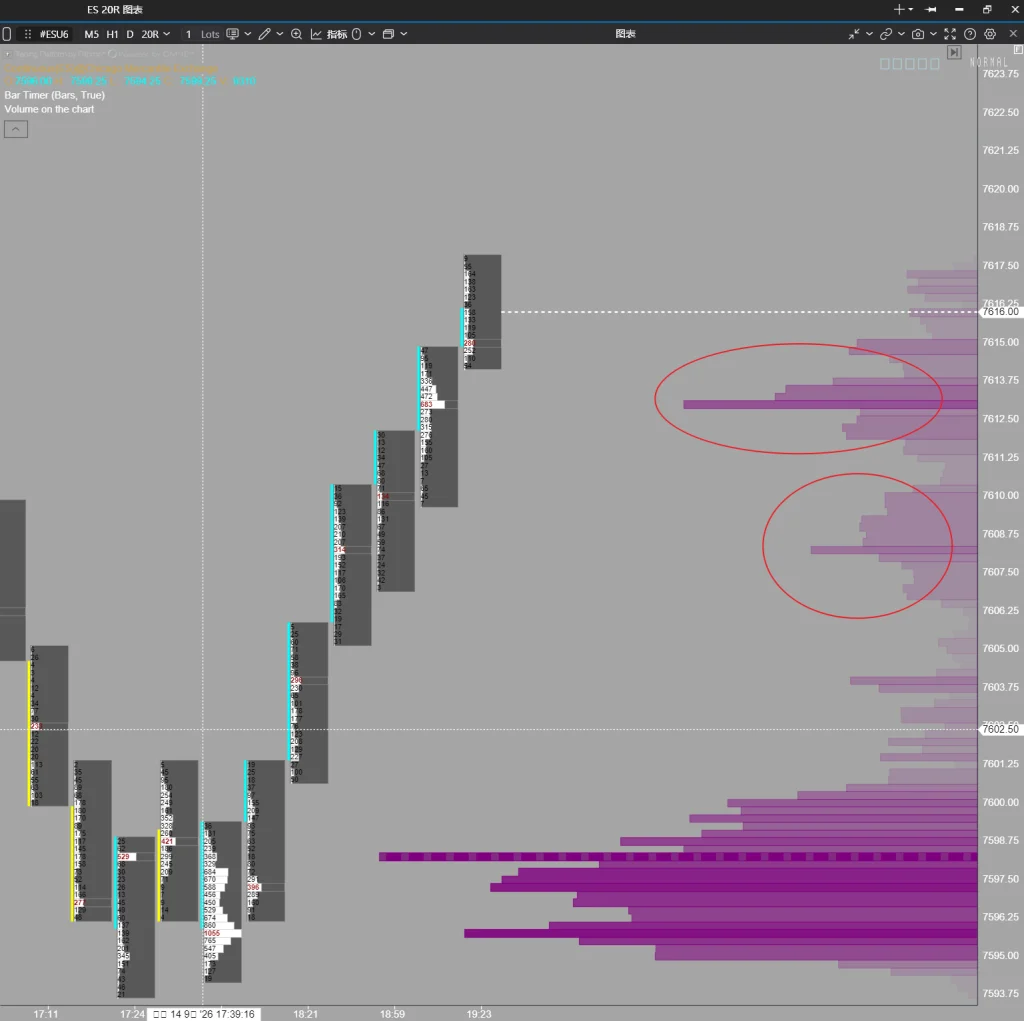Open the drawing tools pencil icon
This screenshot has height=1021, width=1024.
click(x=264, y=34)
